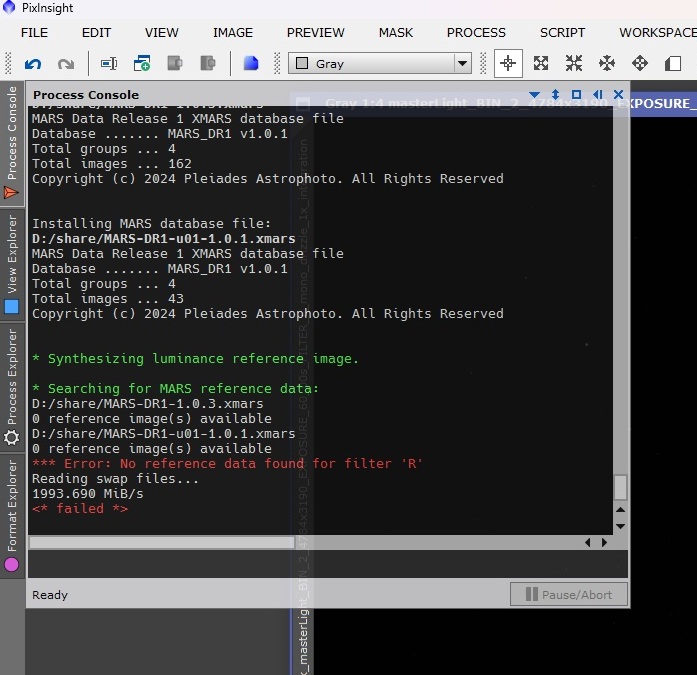
Task: Click the console command input field
Action: [328, 564]
